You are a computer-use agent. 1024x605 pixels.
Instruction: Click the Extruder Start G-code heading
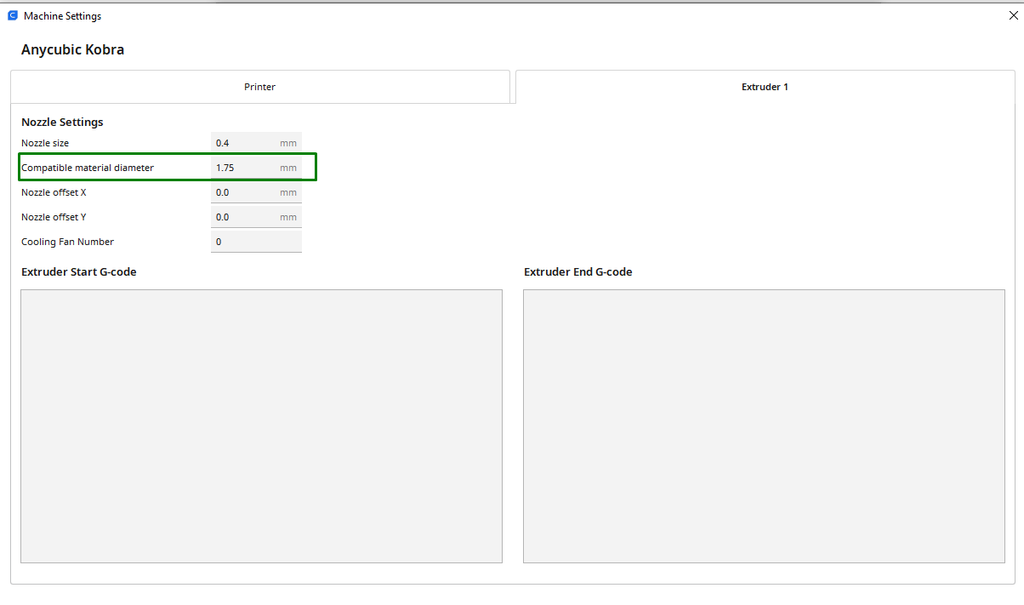click(79, 272)
